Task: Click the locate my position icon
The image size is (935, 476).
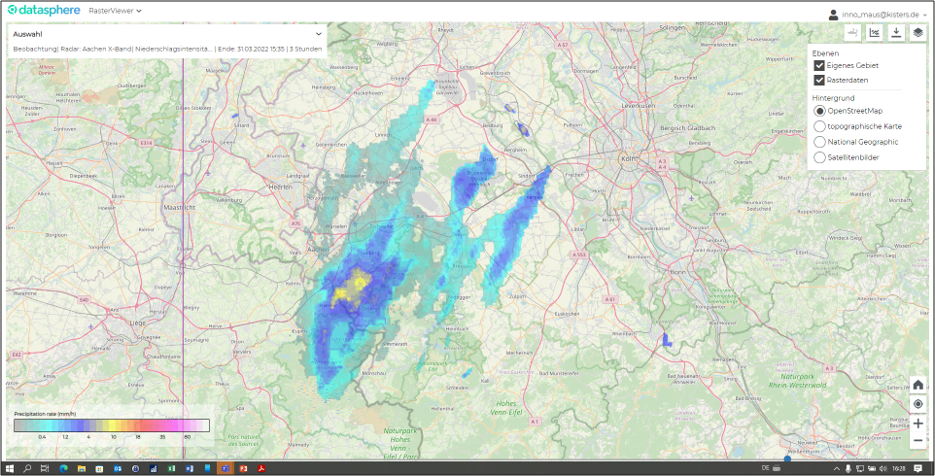Action: click(917, 404)
